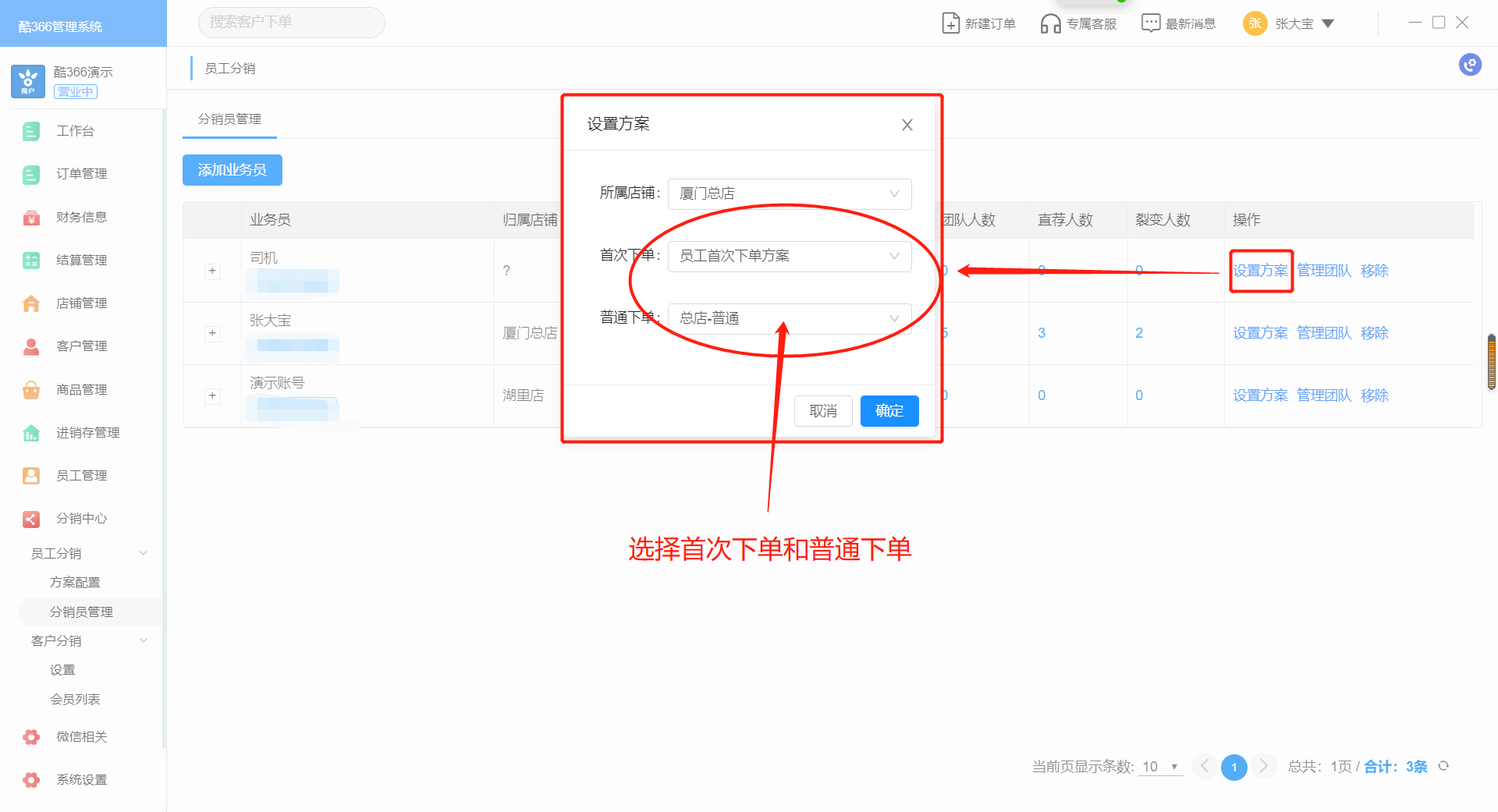Expand the 张大宝 row with plus toggle

coord(212,333)
